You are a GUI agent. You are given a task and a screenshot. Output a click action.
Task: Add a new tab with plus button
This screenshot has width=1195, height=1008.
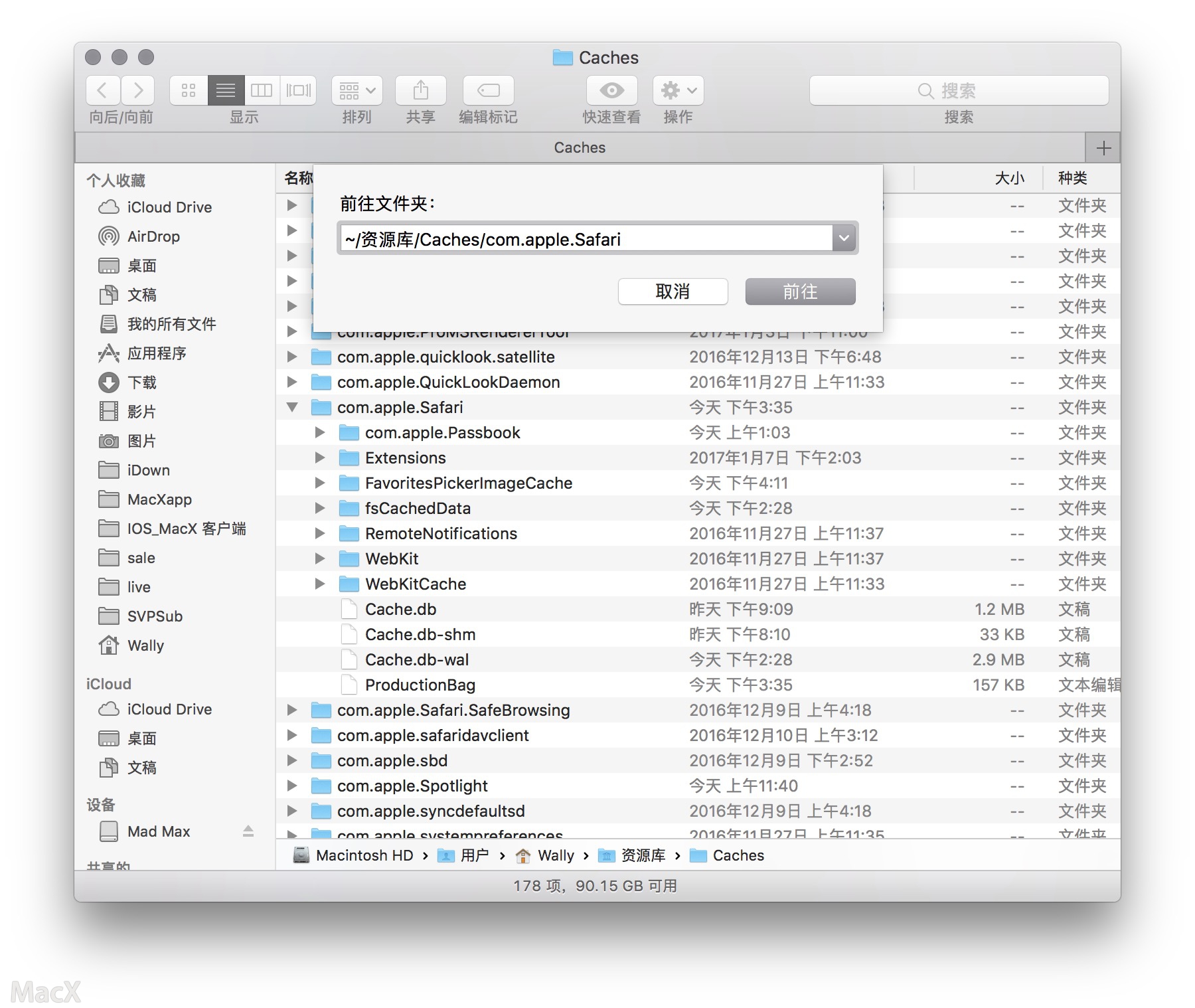[1103, 147]
